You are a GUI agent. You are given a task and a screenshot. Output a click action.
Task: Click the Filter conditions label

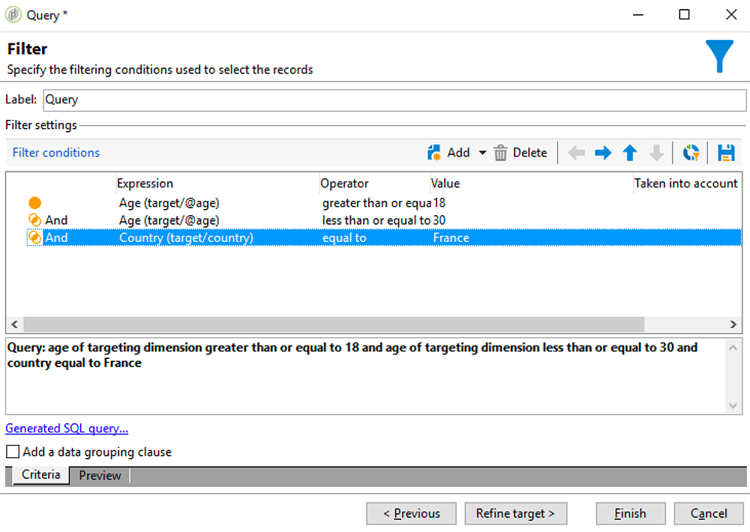coord(56,153)
